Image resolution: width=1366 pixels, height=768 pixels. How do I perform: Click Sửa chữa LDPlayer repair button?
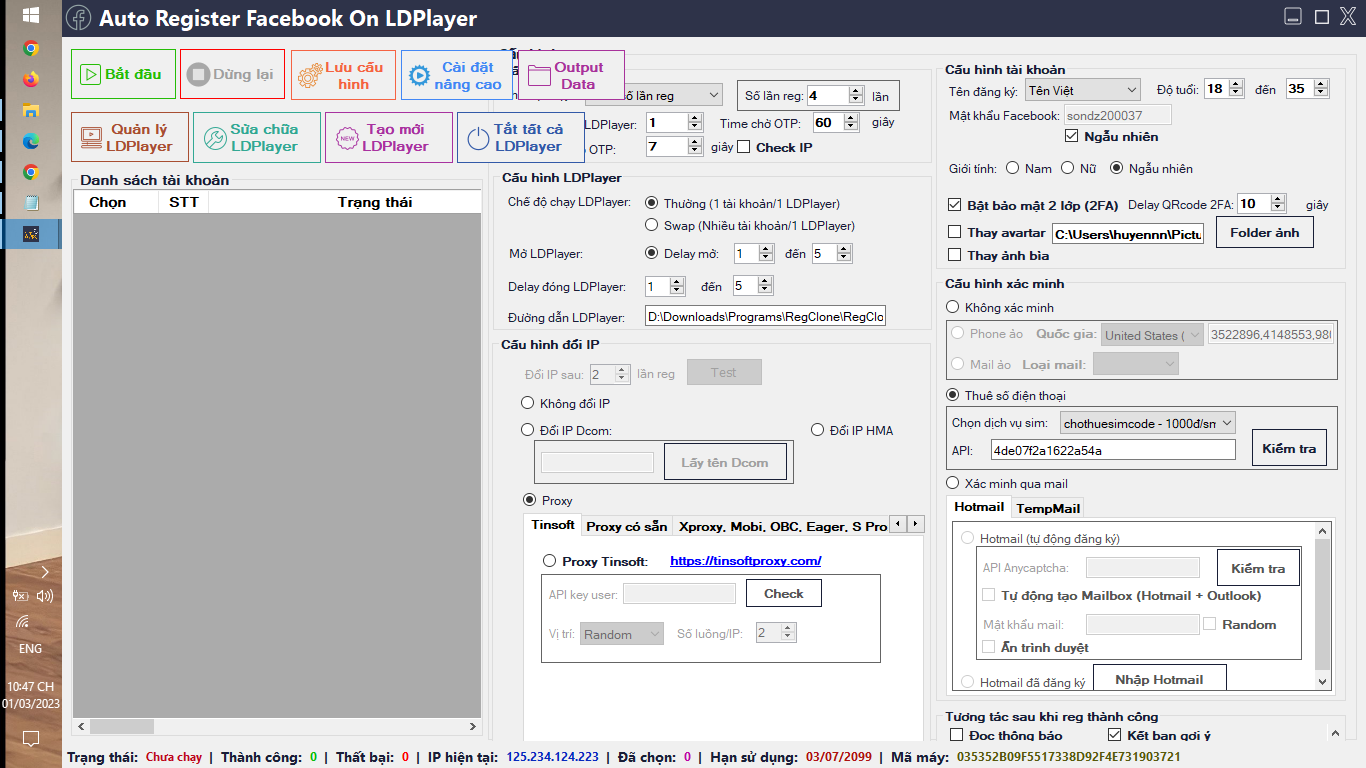pos(257,137)
